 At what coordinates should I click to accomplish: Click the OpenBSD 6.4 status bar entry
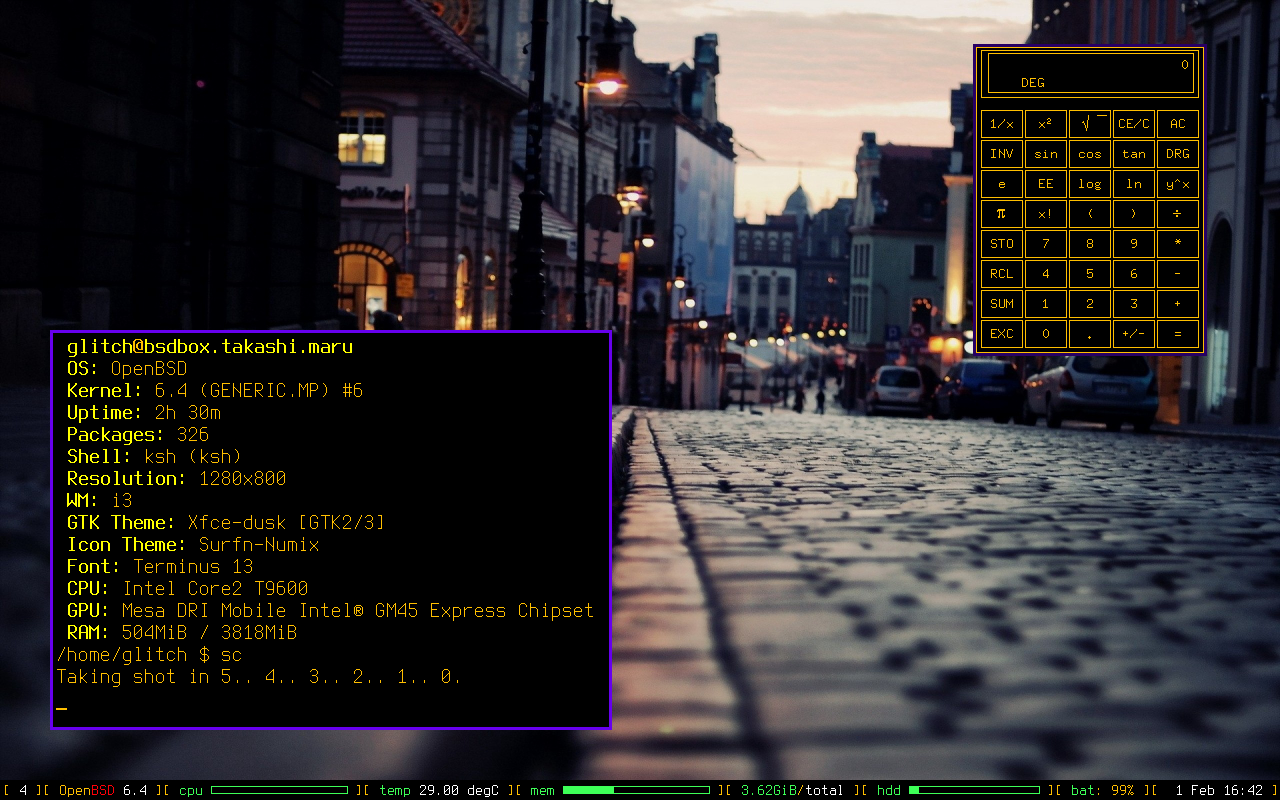(x=103, y=790)
